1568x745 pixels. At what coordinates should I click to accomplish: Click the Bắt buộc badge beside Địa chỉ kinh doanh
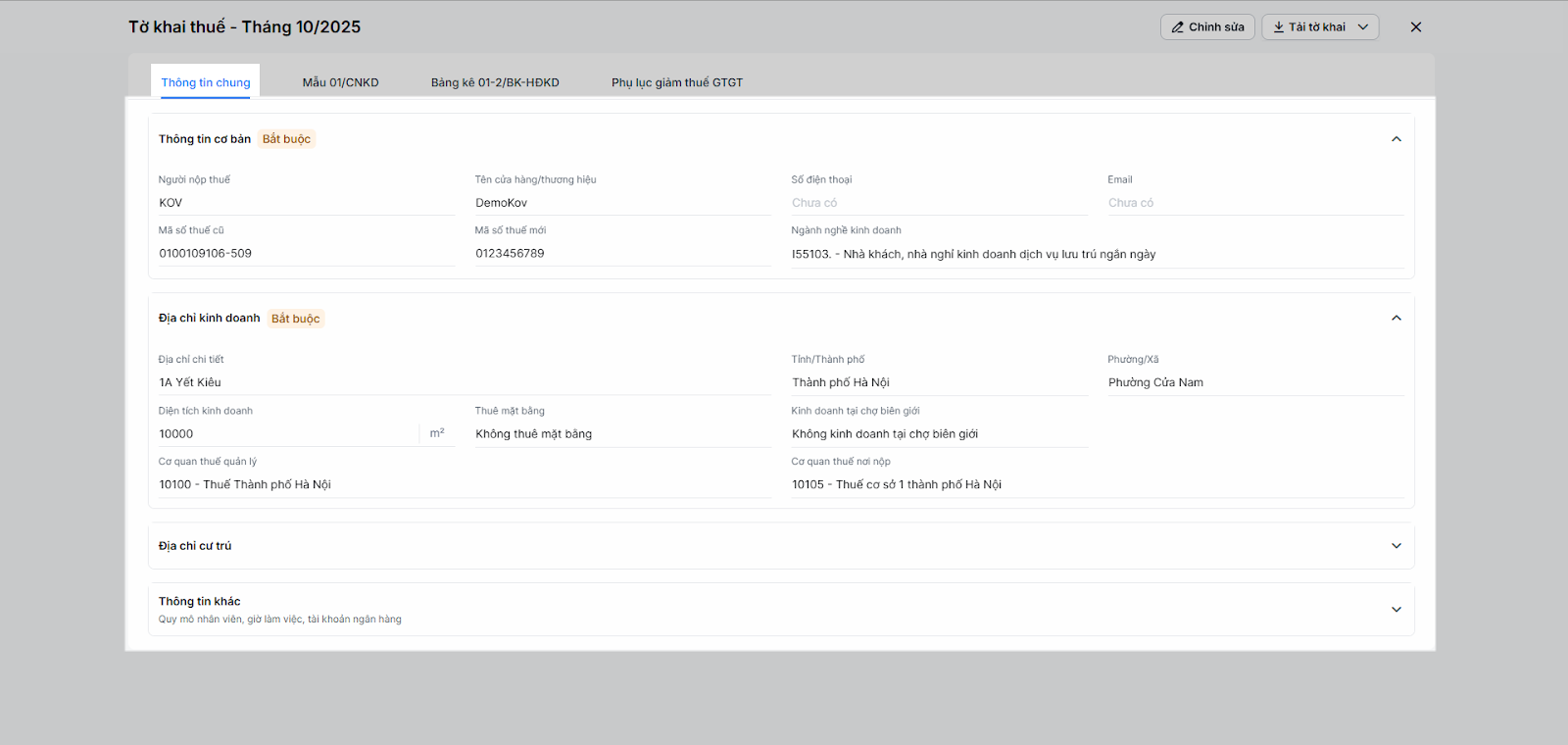tap(295, 319)
